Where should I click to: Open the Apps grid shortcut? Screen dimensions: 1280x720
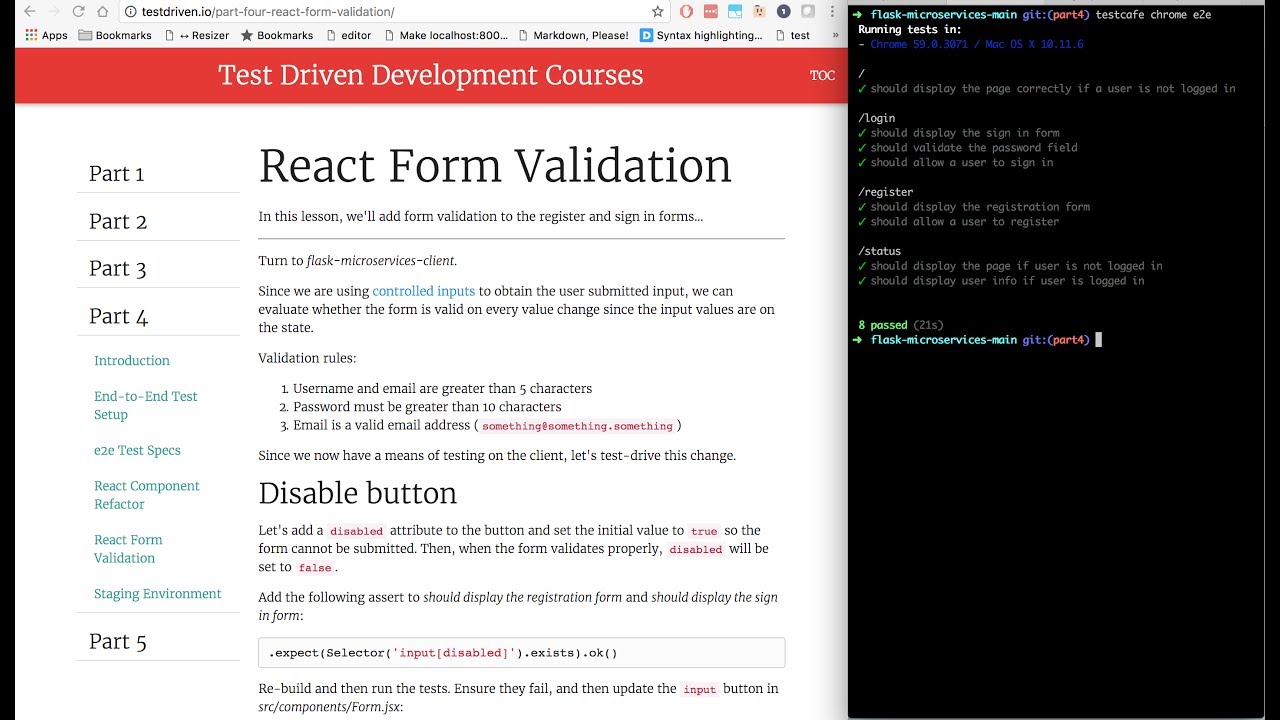(46, 35)
